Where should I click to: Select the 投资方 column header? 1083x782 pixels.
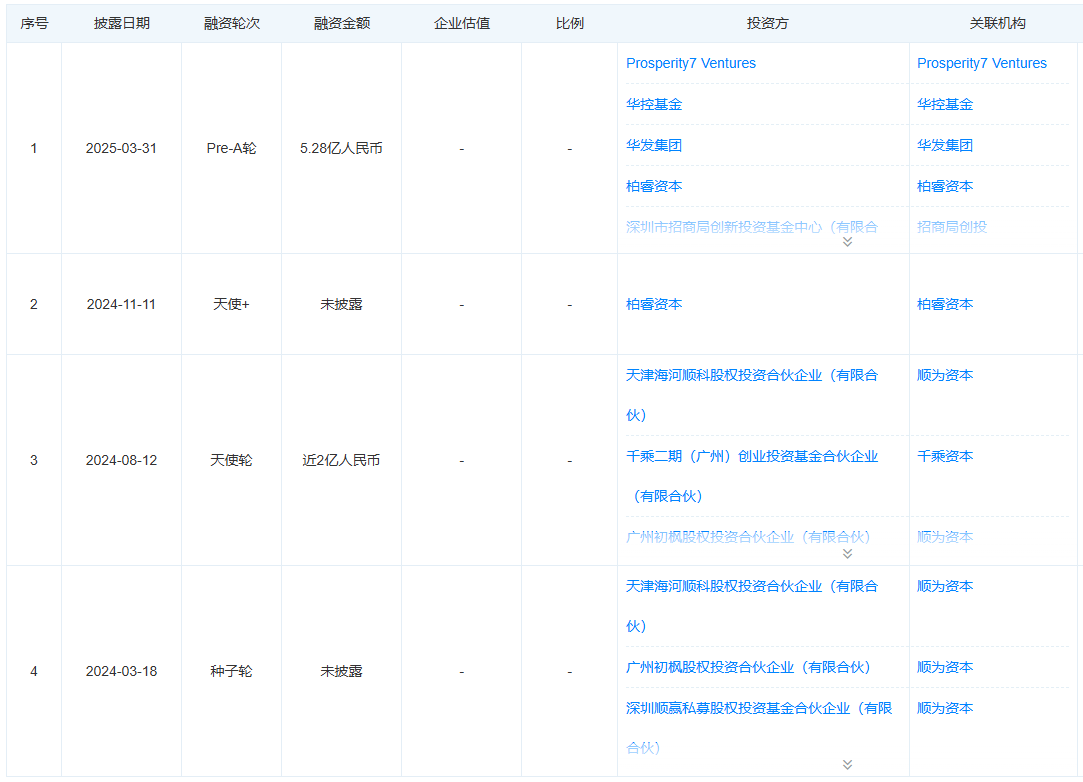[x=767, y=23]
